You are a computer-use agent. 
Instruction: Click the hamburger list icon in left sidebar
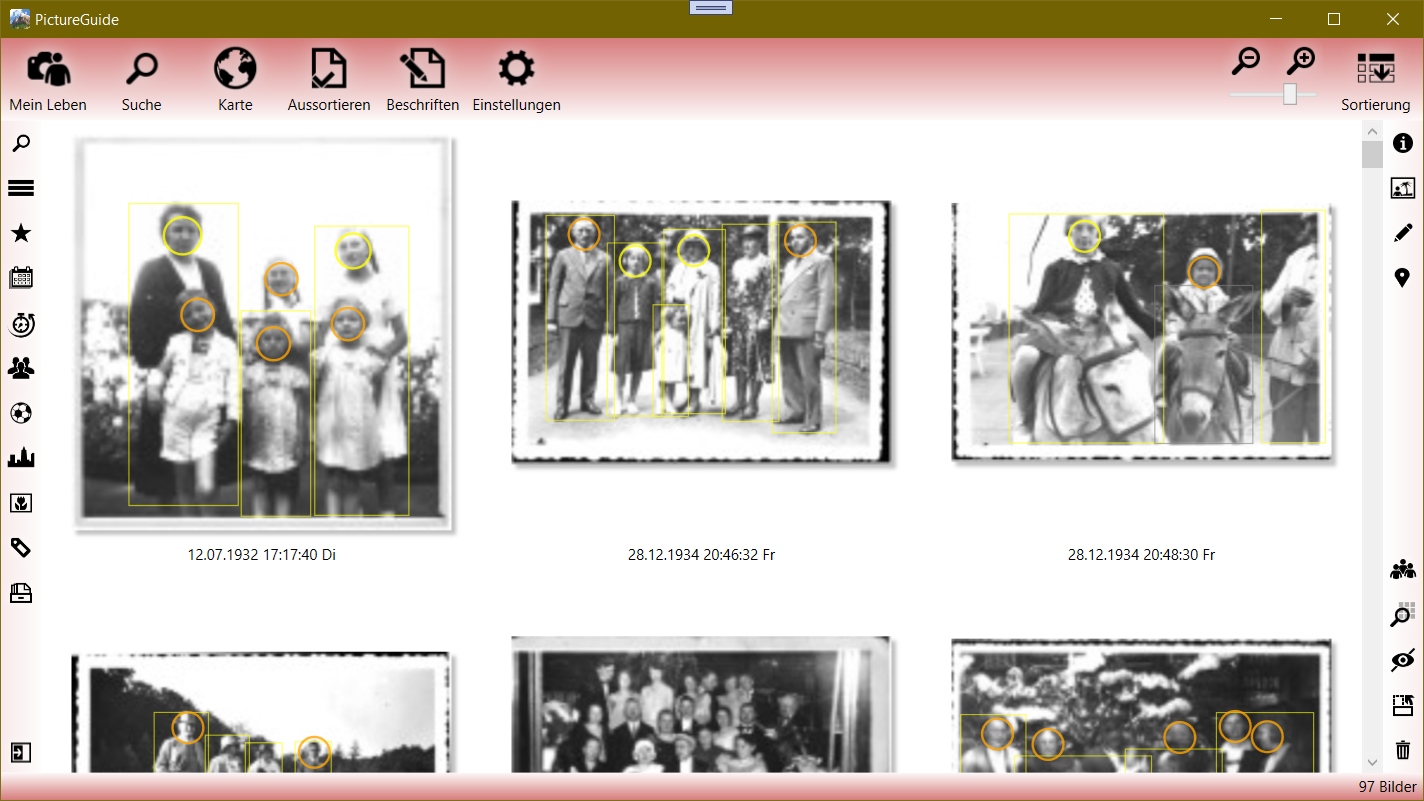[x=21, y=188]
